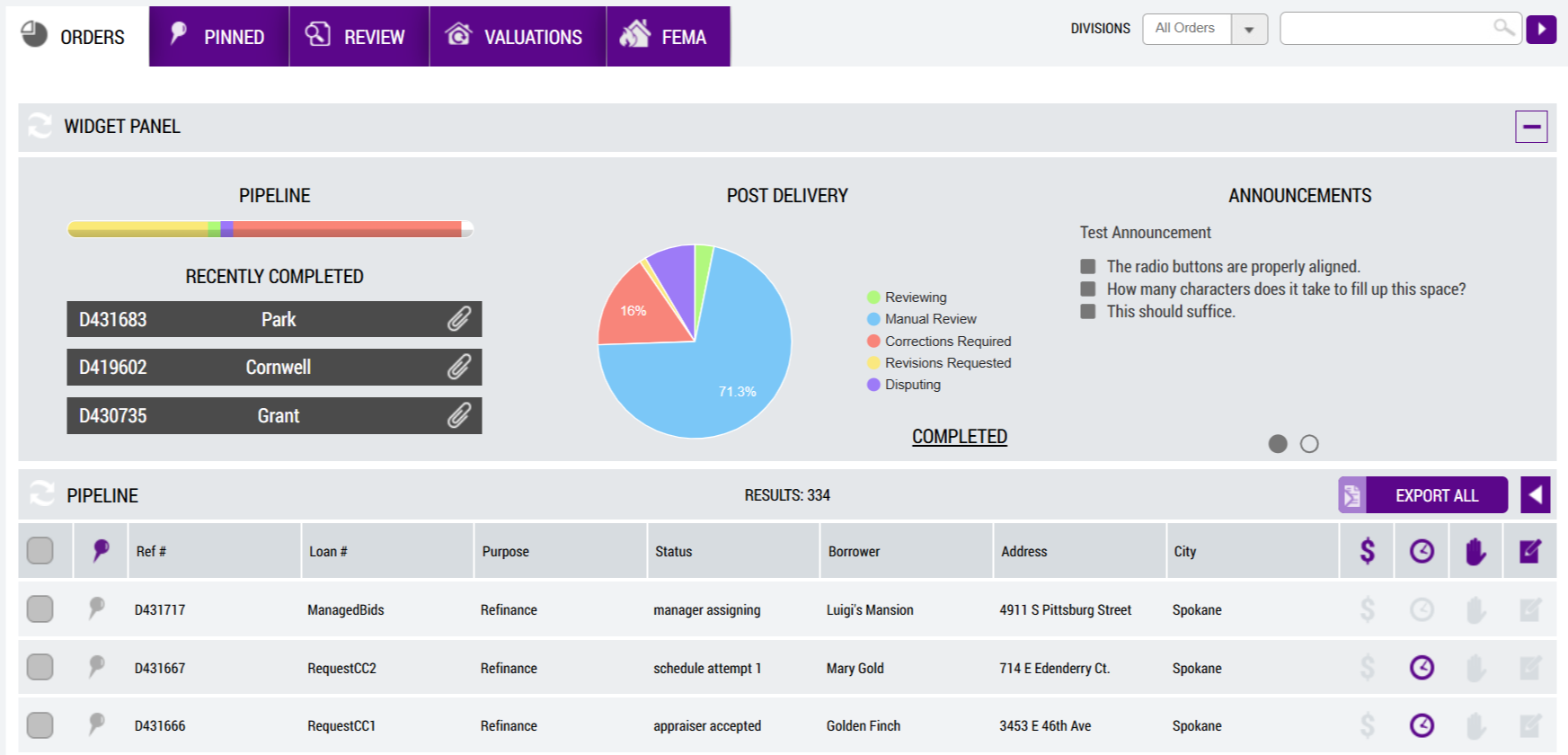Click the clock column header icon
Screen dimensions: 1568x755
(1422, 550)
